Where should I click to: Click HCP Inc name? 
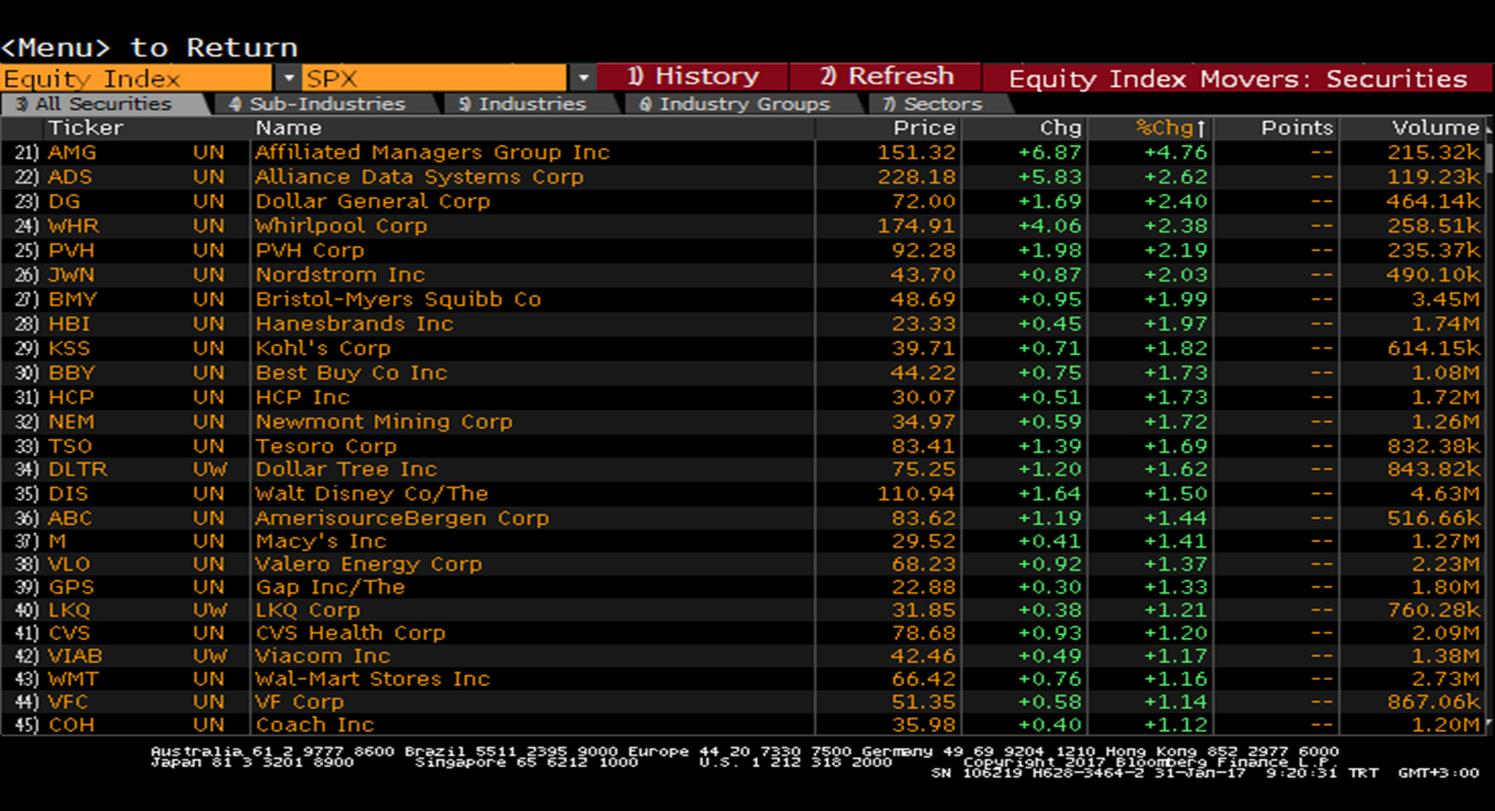(x=302, y=397)
